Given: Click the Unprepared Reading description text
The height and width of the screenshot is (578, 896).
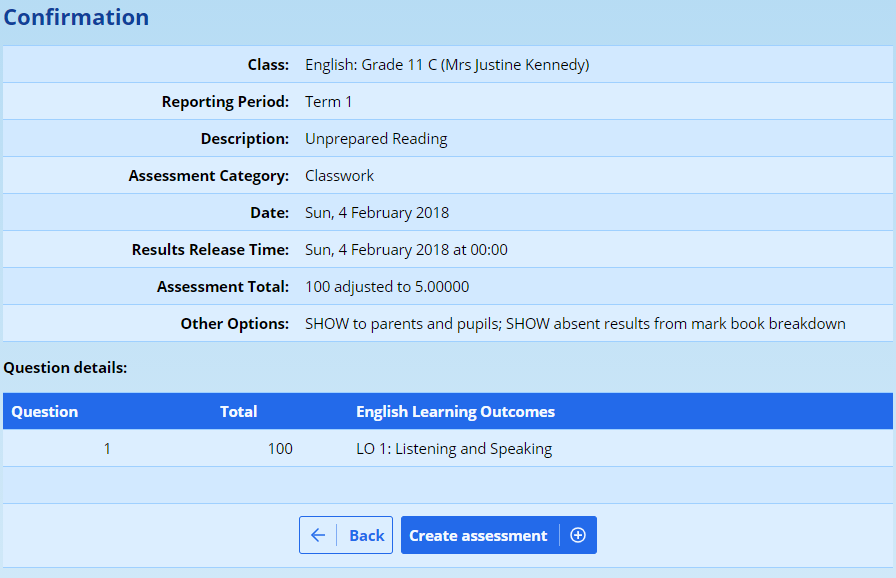Looking at the screenshot, I should (376, 139).
